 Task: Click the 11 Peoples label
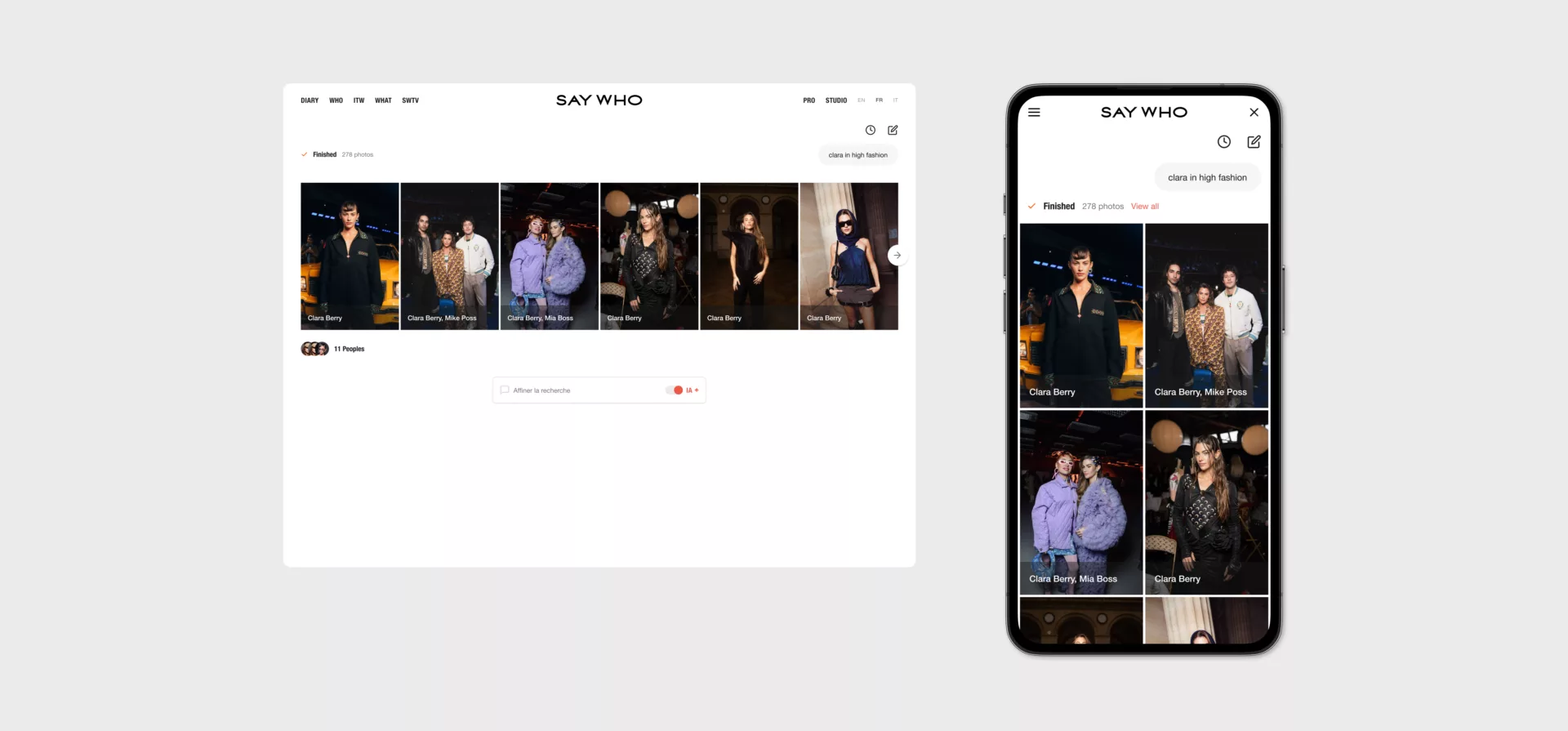[x=349, y=349]
